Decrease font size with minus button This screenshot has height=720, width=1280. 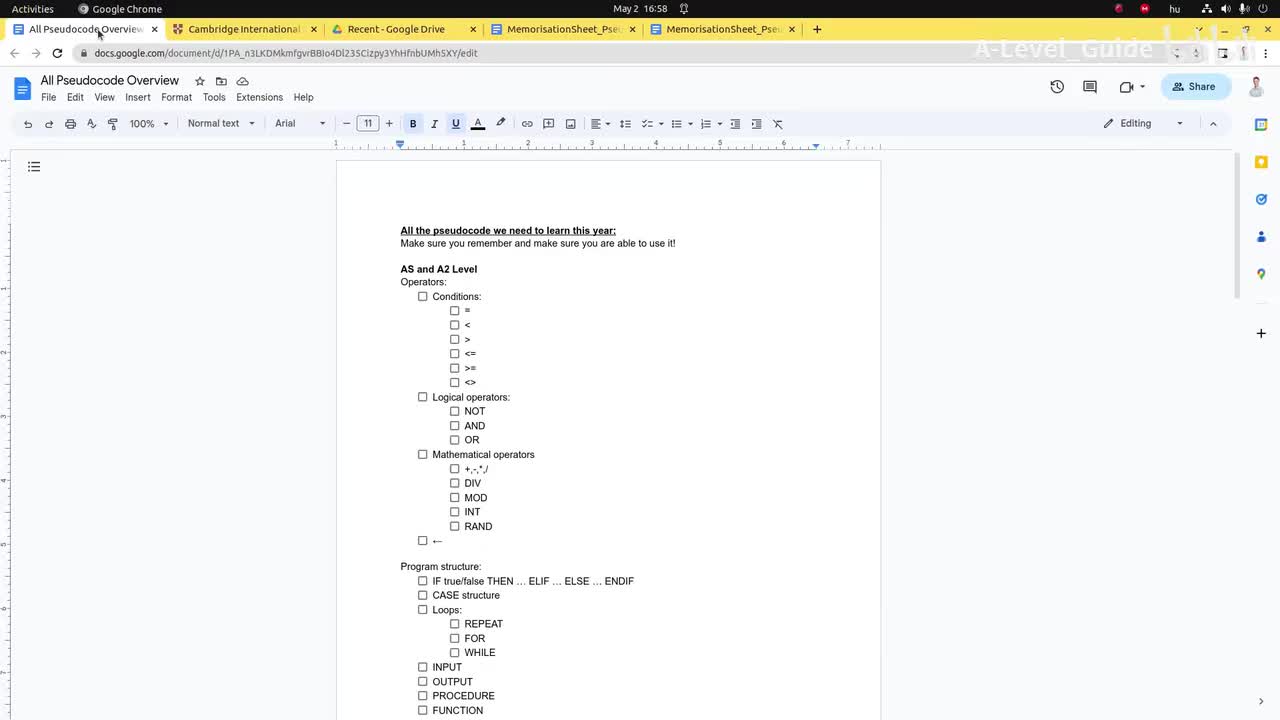pos(346,124)
